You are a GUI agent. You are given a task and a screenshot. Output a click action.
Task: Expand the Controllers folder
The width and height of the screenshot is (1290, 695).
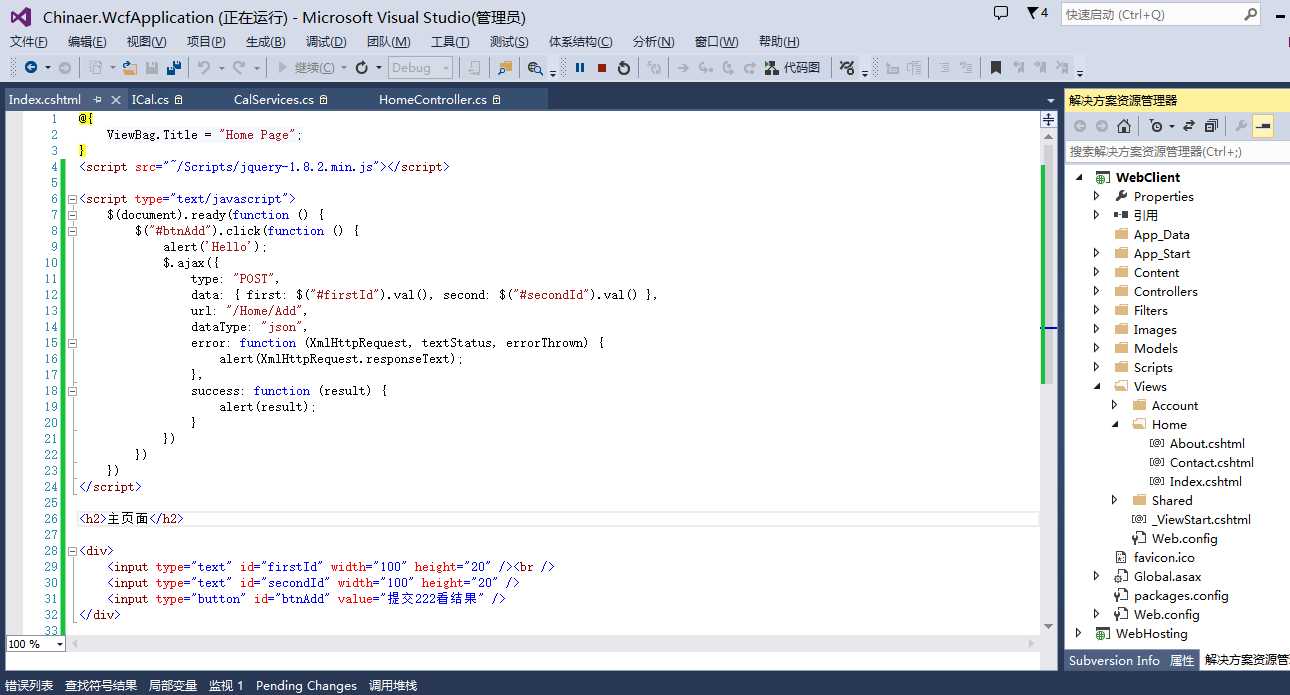(x=1097, y=291)
